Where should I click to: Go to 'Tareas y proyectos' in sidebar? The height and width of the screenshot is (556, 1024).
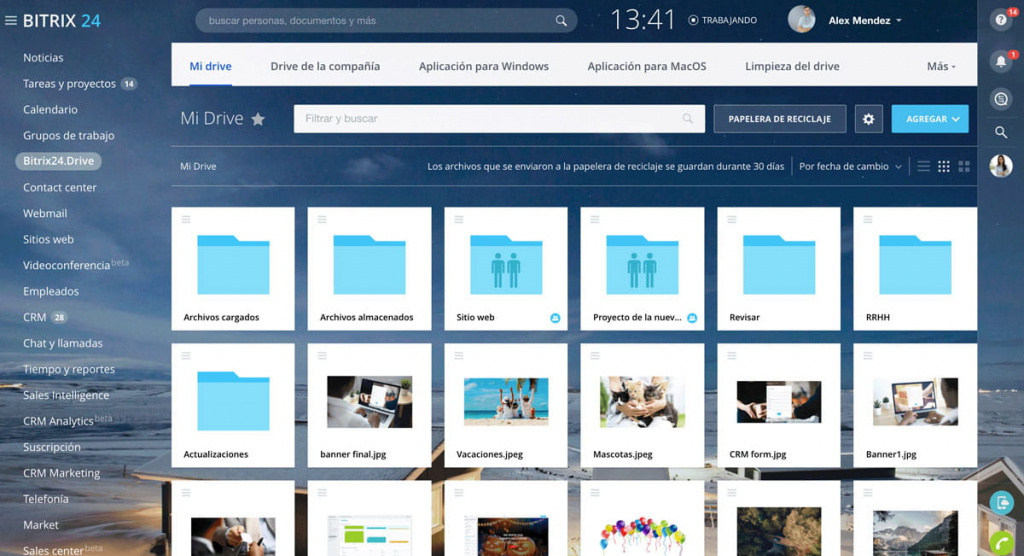(69, 84)
